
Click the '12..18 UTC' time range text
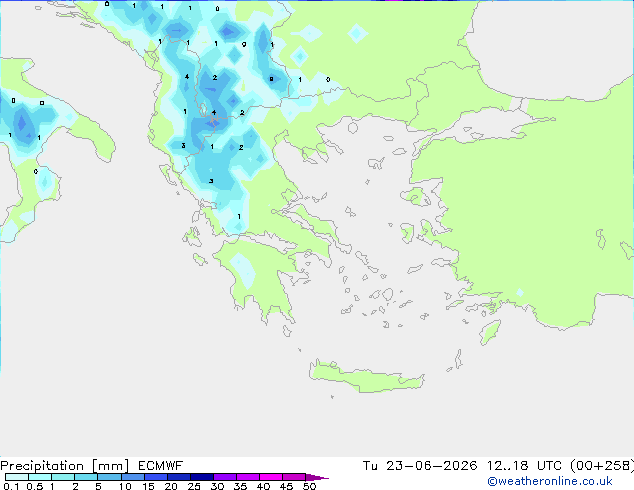[524, 466]
